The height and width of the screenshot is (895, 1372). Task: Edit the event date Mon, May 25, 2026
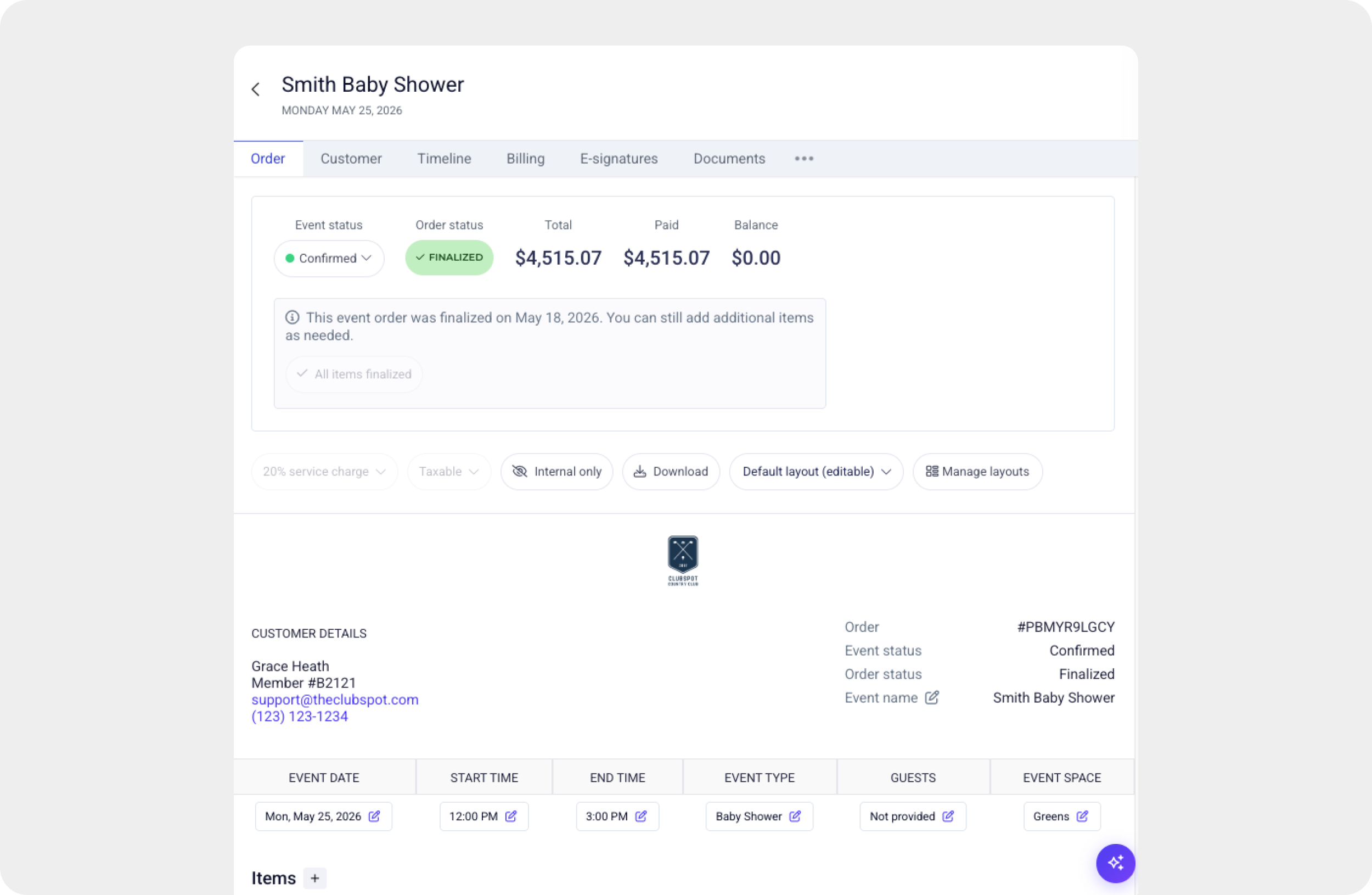pyautogui.click(x=323, y=816)
